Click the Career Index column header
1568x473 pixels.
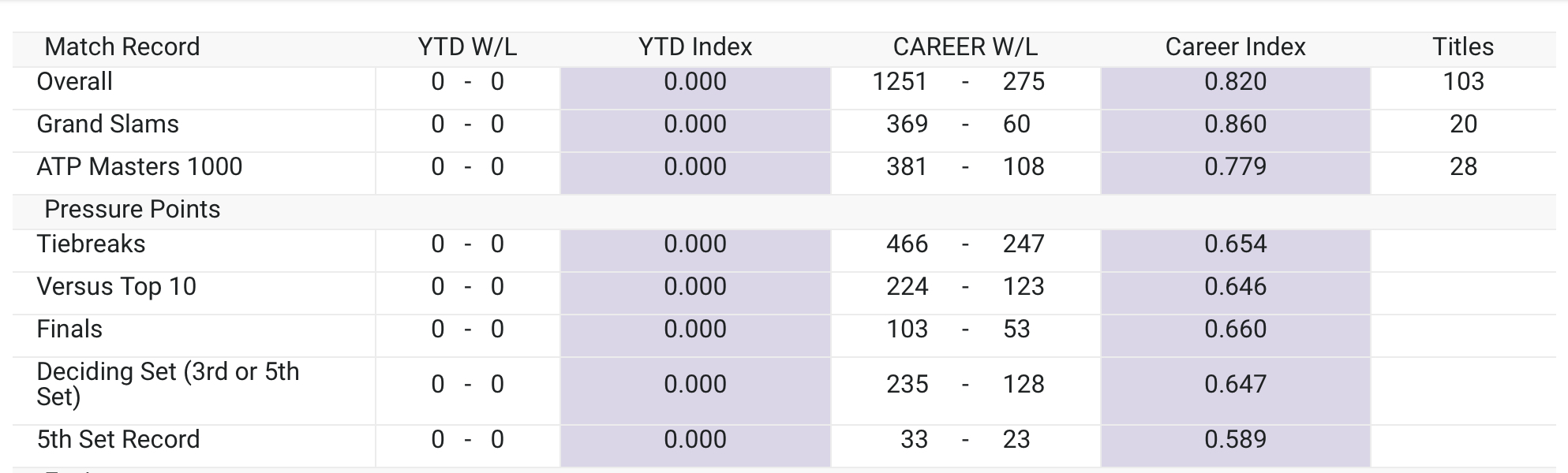pyautogui.click(x=1235, y=47)
